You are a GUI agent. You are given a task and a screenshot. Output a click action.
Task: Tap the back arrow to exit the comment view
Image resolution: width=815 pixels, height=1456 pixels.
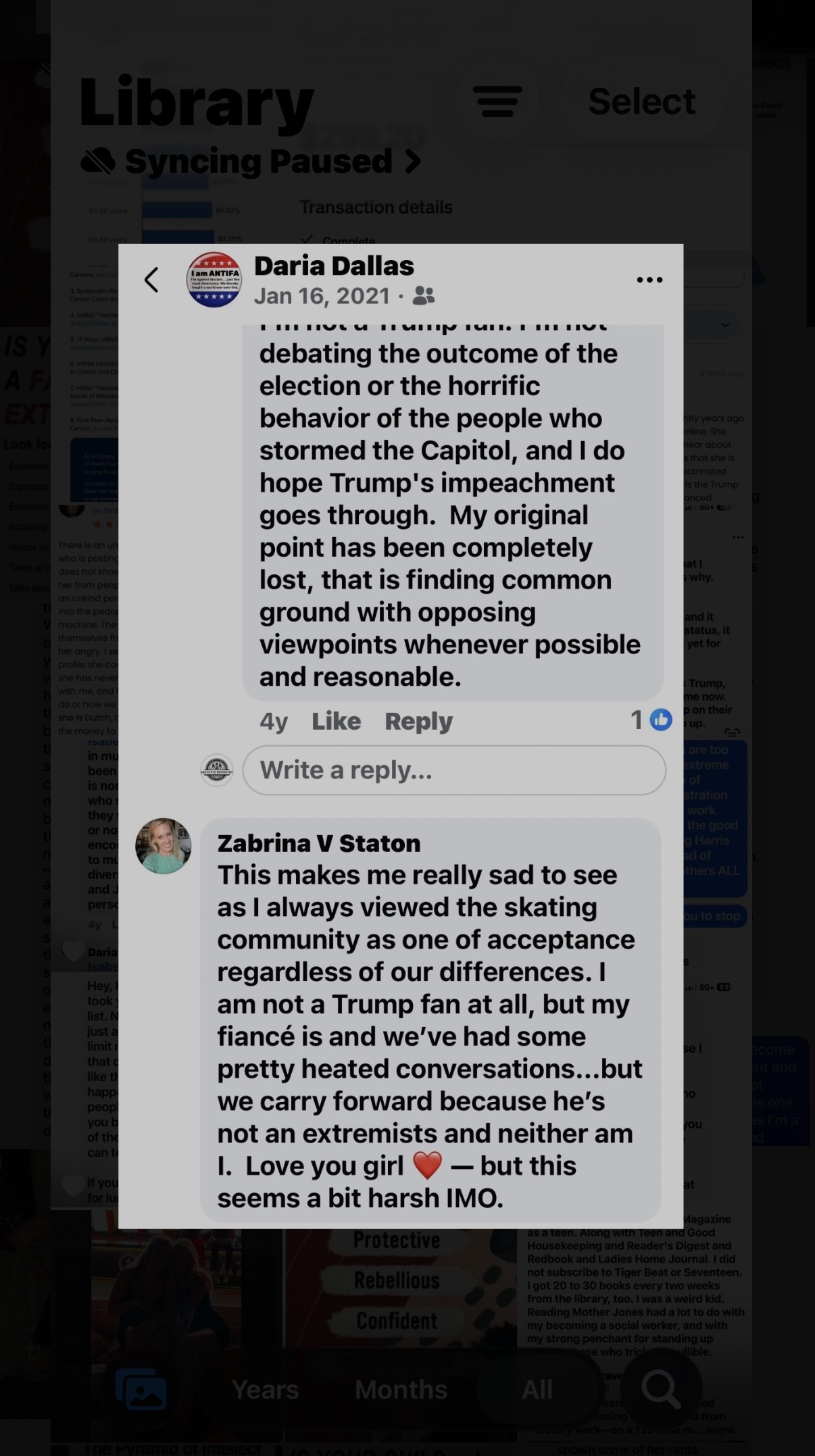(x=151, y=279)
